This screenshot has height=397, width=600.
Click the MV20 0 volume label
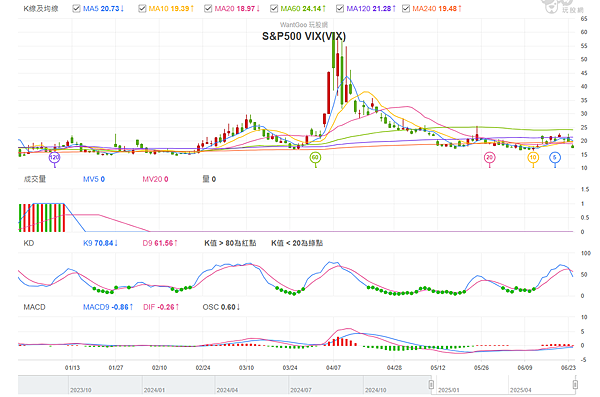155,179
